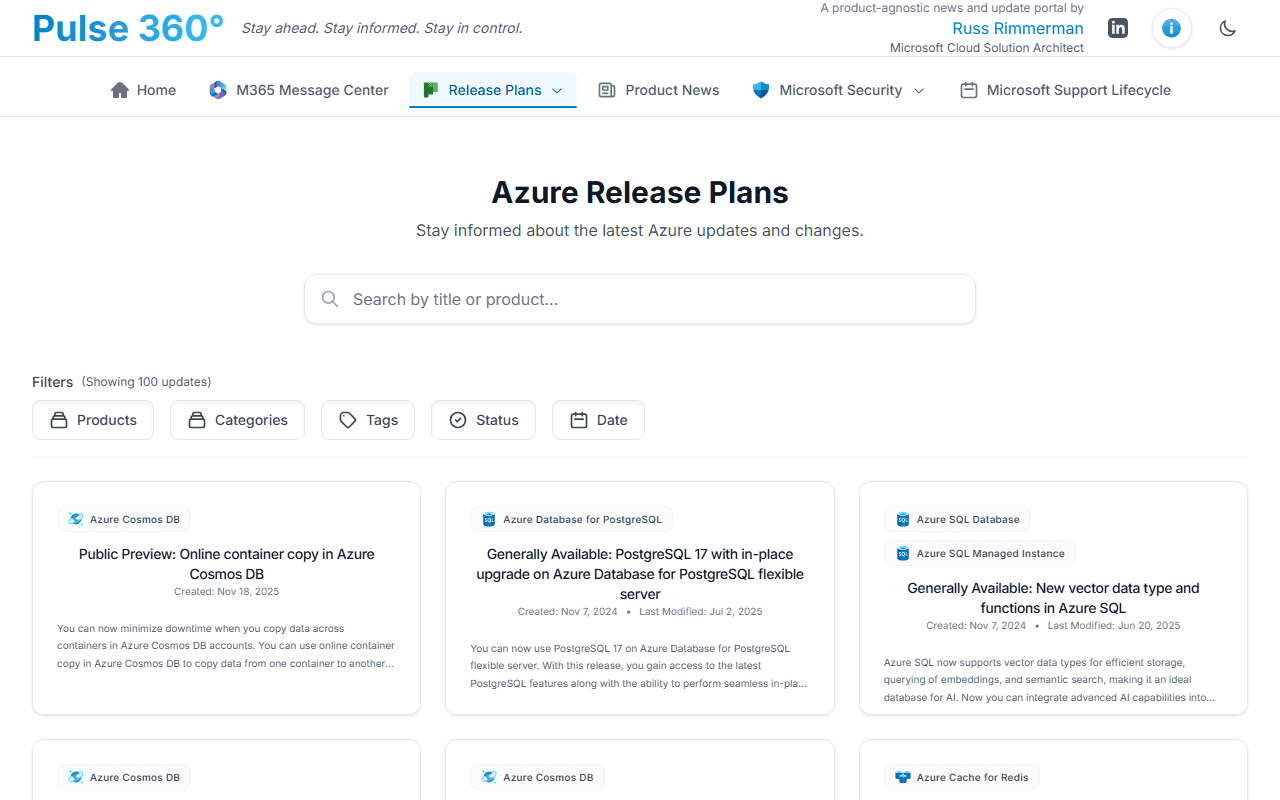Open the Products filter dropdown
Image resolution: width=1280 pixels, height=800 pixels.
(x=93, y=420)
